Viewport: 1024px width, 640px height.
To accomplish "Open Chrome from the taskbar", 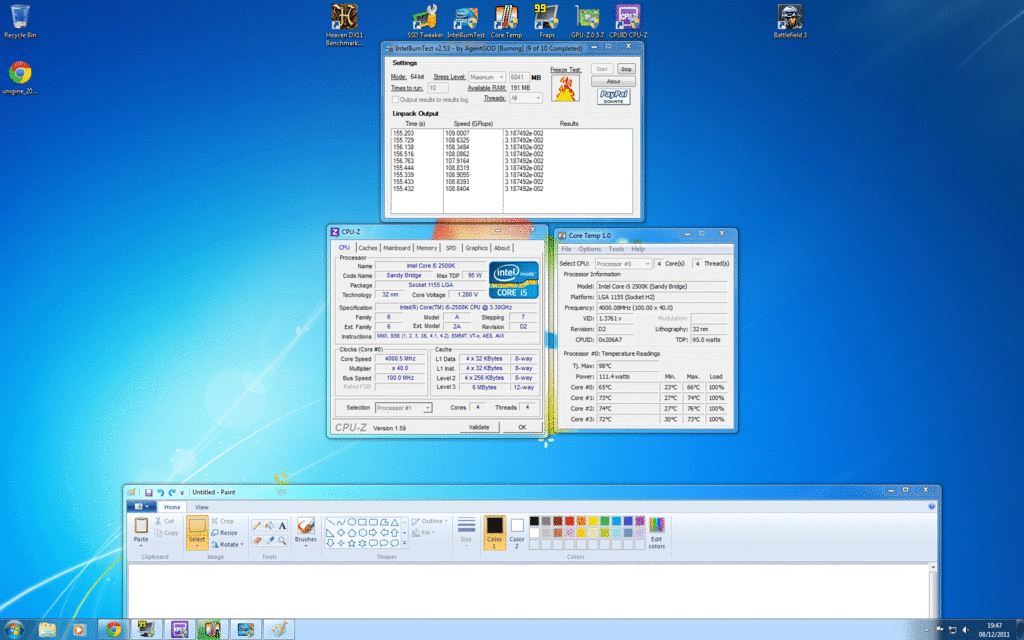I will coord(114,630).
